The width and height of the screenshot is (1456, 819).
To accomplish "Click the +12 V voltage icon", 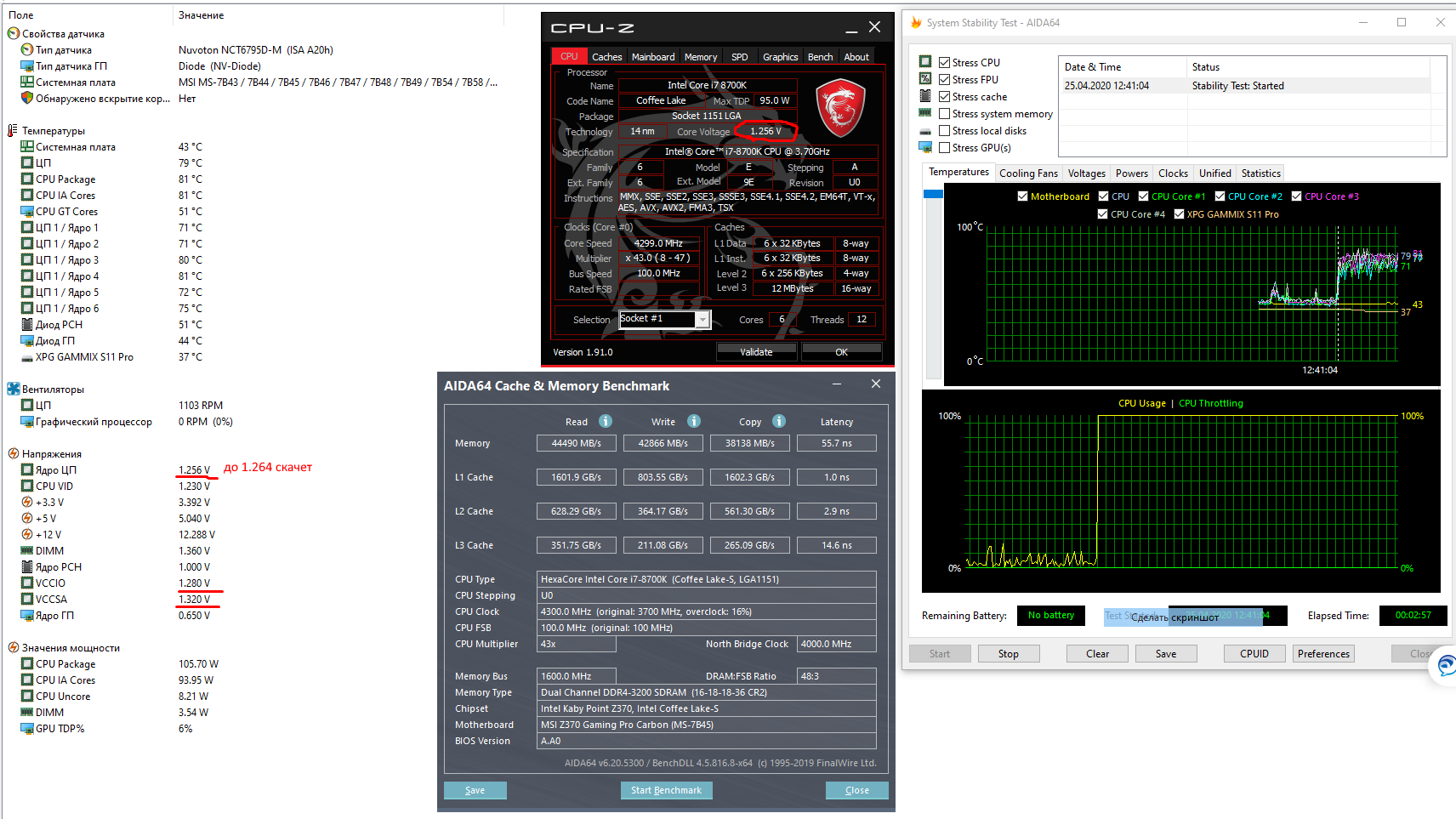I will (x=27, y=535).
